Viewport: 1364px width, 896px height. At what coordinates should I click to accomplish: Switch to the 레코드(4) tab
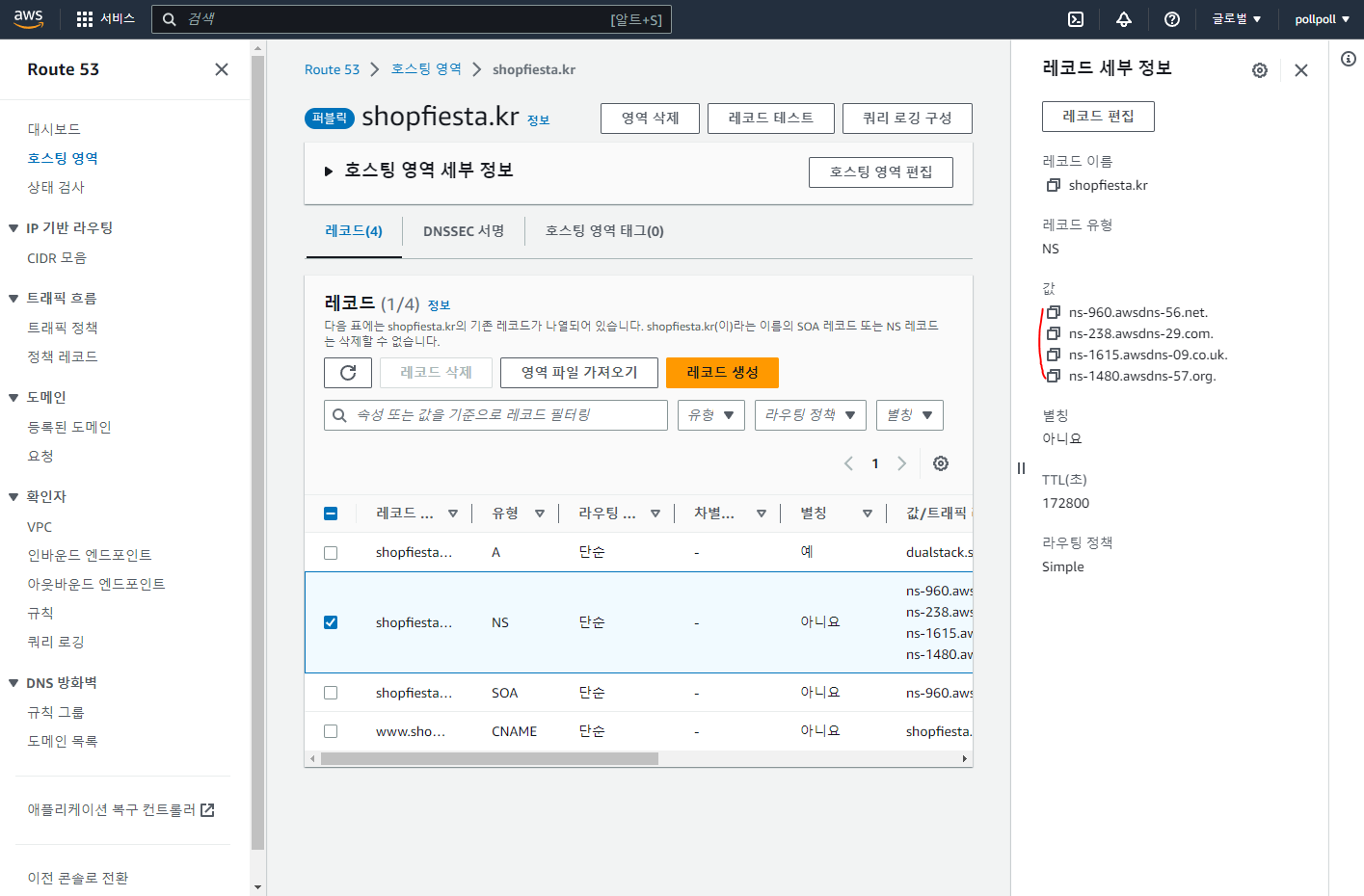click(x=354, y=231)
